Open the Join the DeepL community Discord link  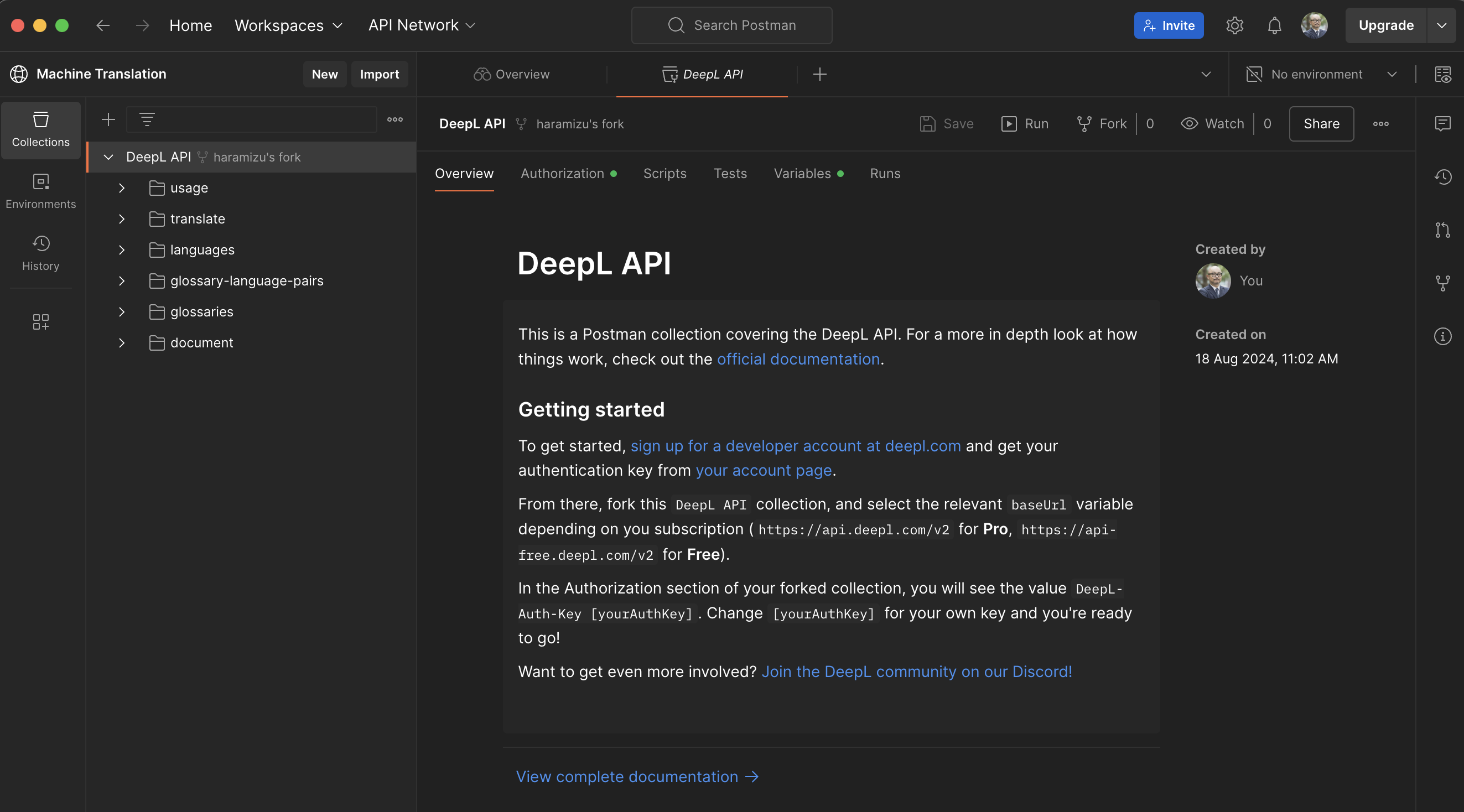[917, 672]
